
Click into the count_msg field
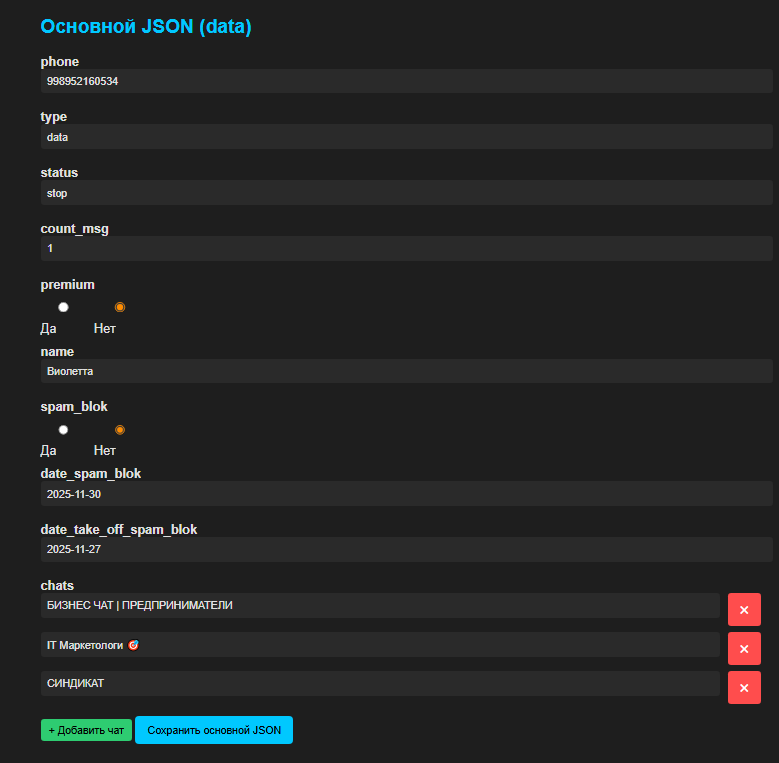406,248
